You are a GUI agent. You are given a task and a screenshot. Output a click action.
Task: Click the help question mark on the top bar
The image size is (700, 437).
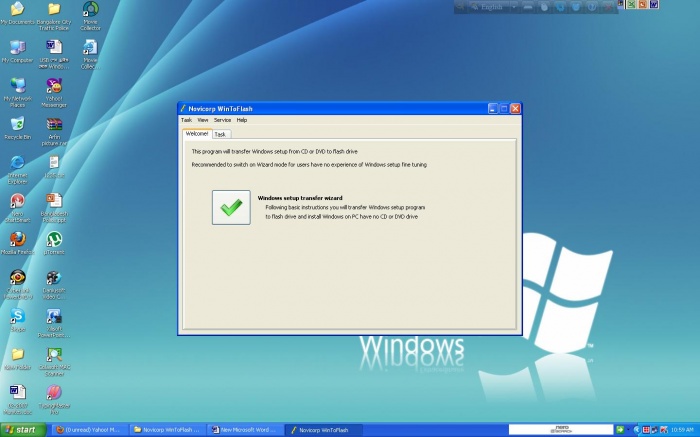pyautogui.click(x=592, y=7)
